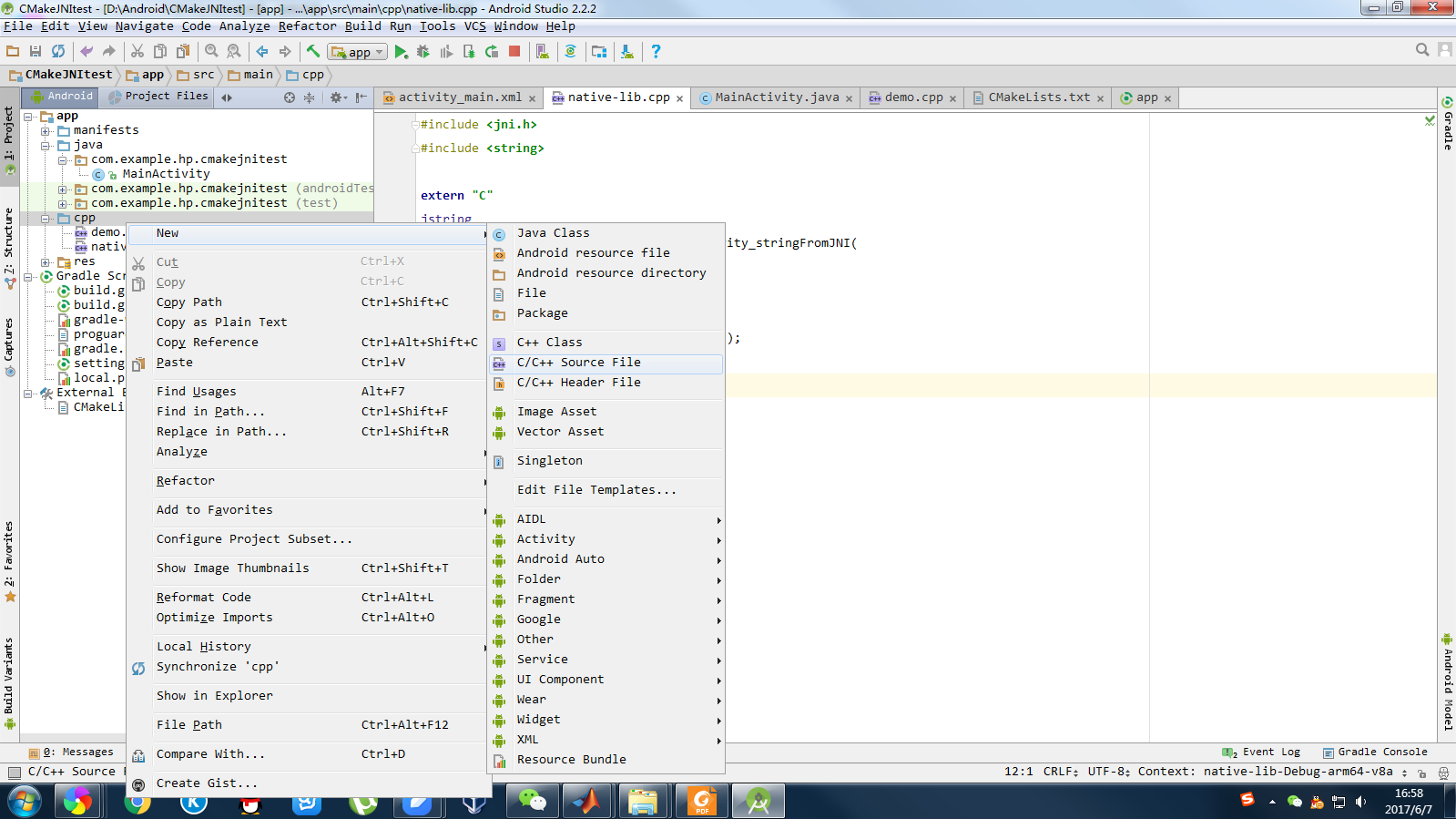Select C/C++ Source File in New submenu
Viewport: 1456px width, 819px height.
click(606, 363)
